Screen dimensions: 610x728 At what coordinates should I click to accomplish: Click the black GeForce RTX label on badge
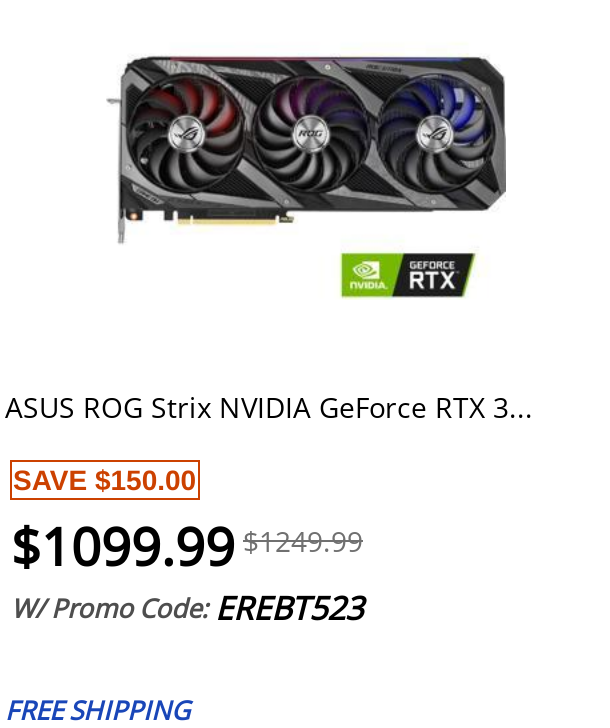point(434,275)
